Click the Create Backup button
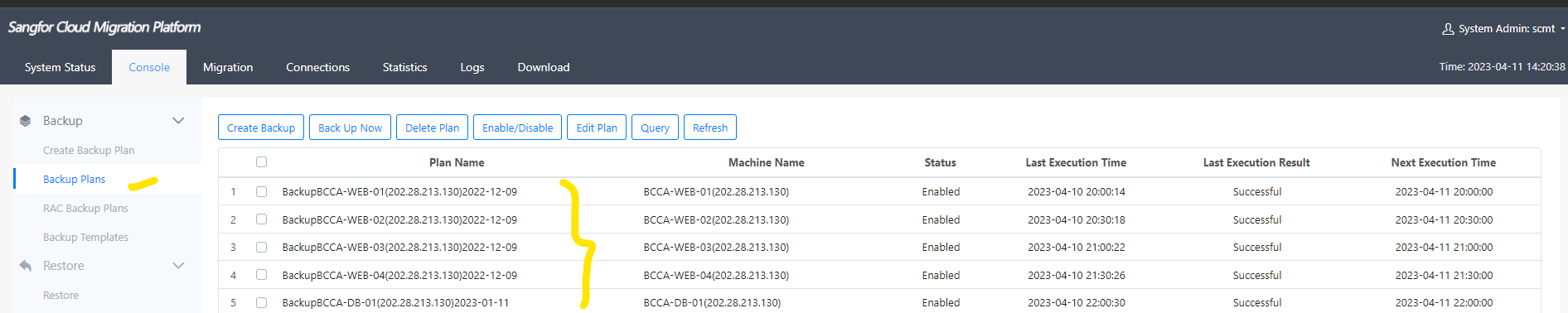This screenshot has width=1568, height=313. pos(261,128)
